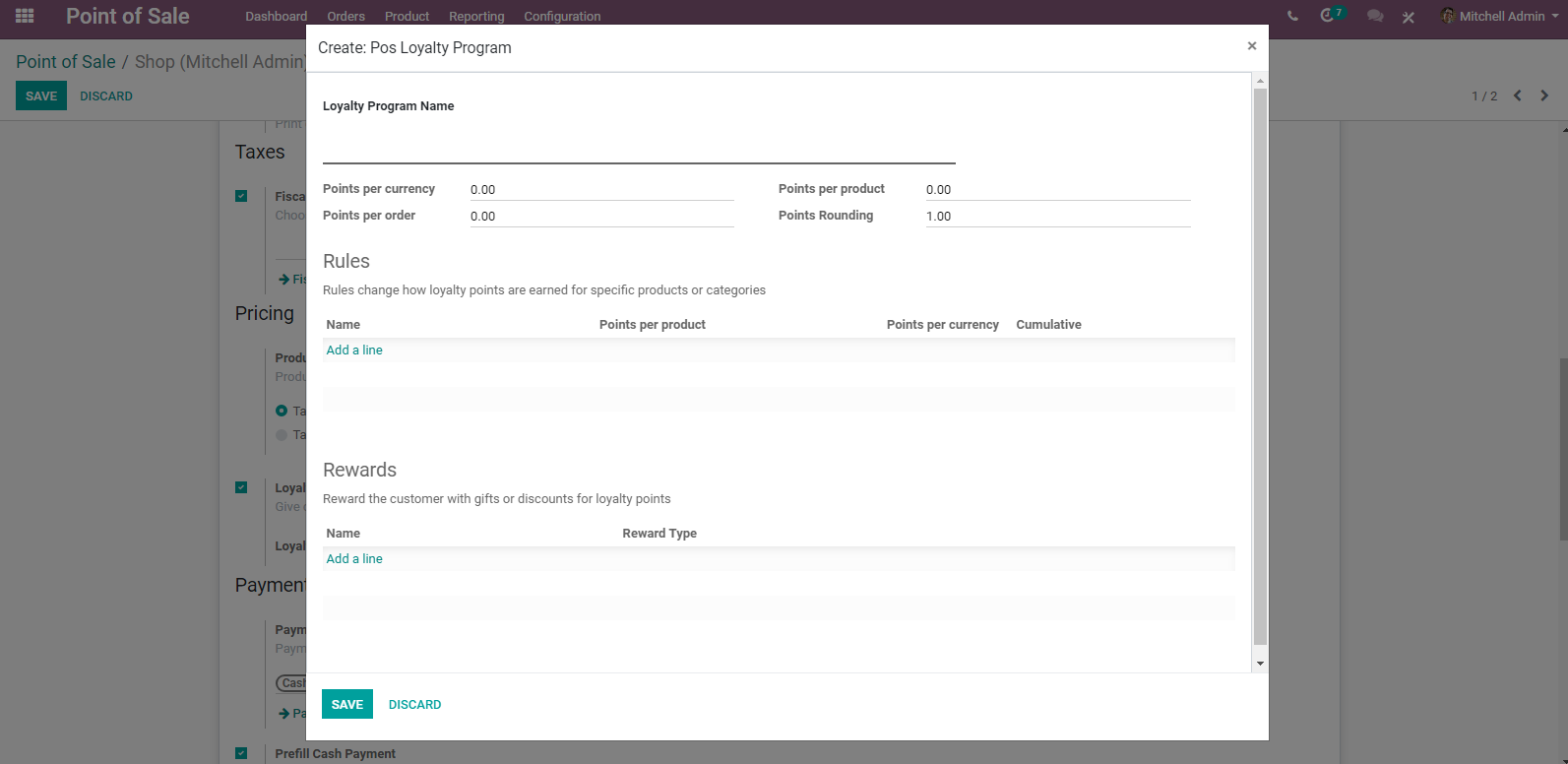This screenshot has height=764, width=1568.
Task: Go to previous record with left chevron
Action: [1518, 95]
